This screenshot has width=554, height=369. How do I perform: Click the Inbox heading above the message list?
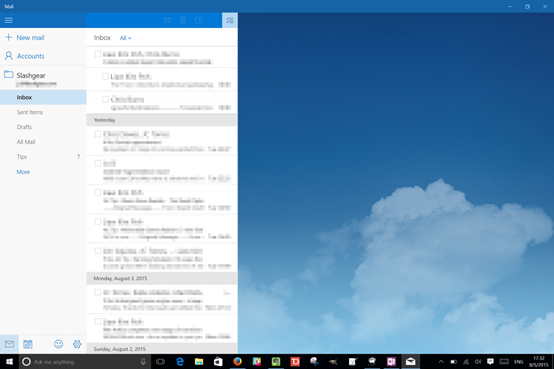coord(102,37)
